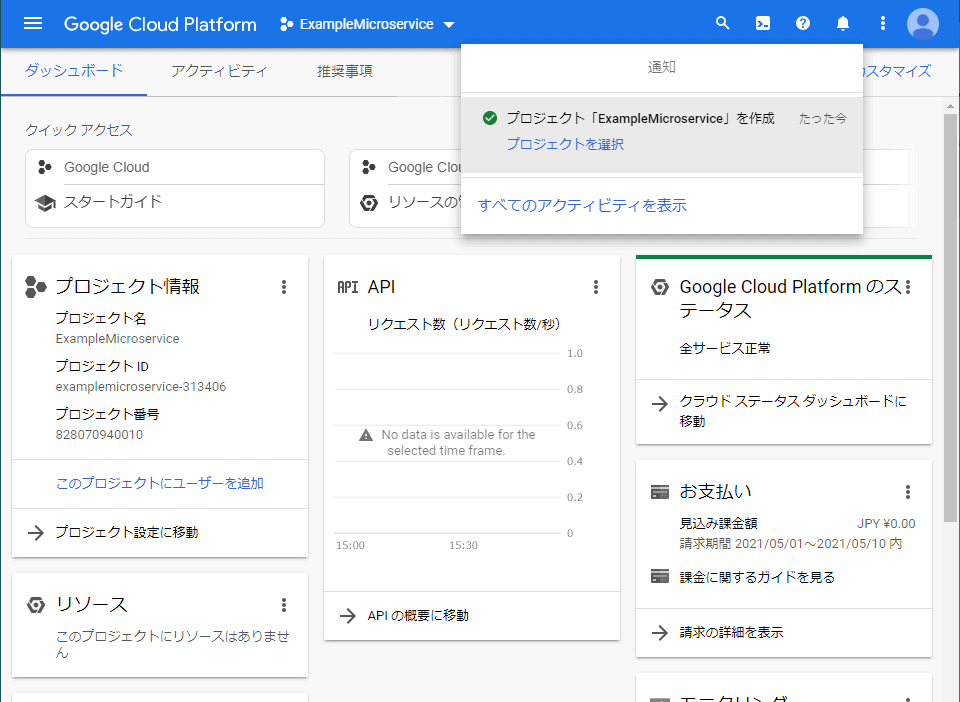This screenshot has height=702, width=960.
Task: Click the arrow icon next to 請求の詳細を表示
Action: click(659, 632)
